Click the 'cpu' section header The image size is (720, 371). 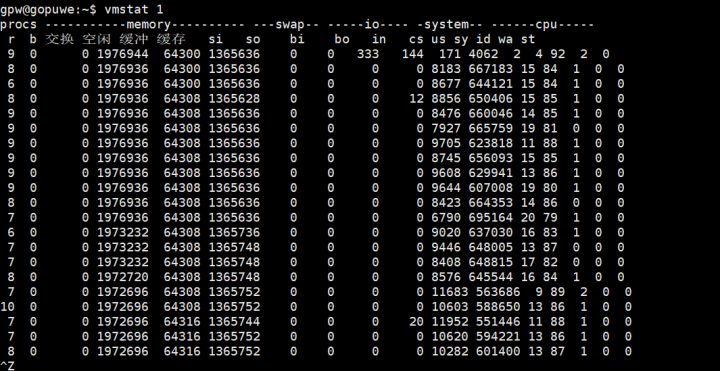point(546,24)
